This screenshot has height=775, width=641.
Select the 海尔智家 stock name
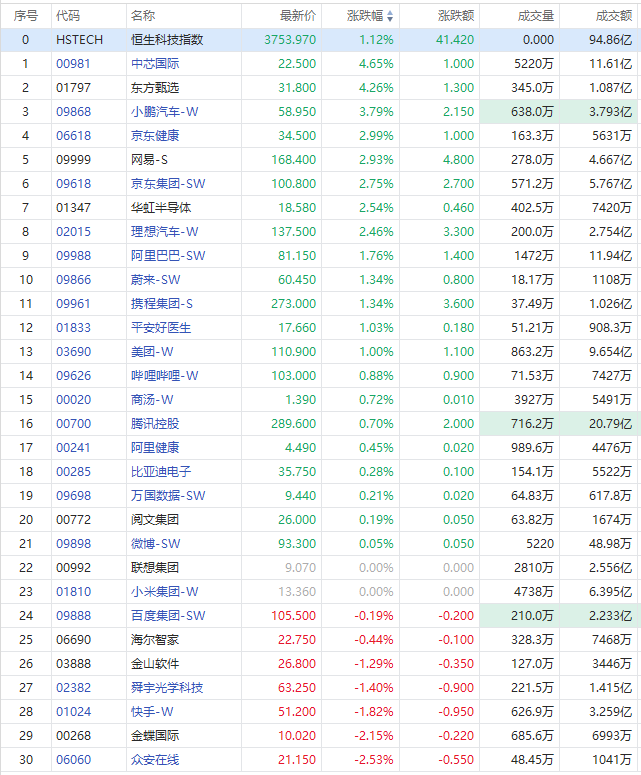click(x=155, y=640)
